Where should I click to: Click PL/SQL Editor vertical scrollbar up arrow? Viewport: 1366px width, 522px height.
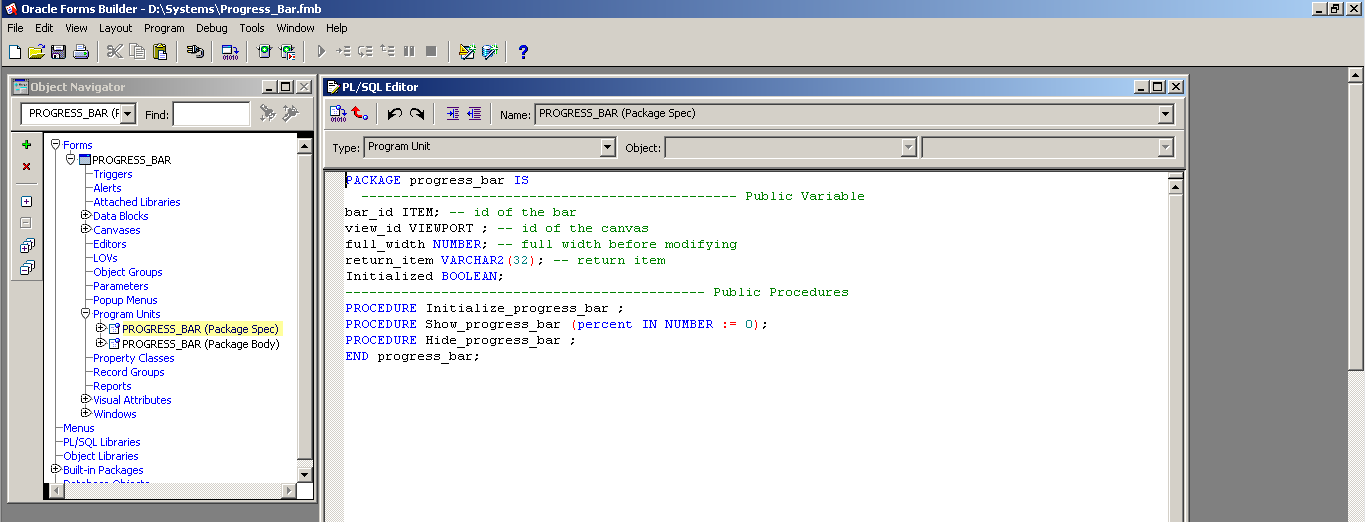click(1176, 186)
